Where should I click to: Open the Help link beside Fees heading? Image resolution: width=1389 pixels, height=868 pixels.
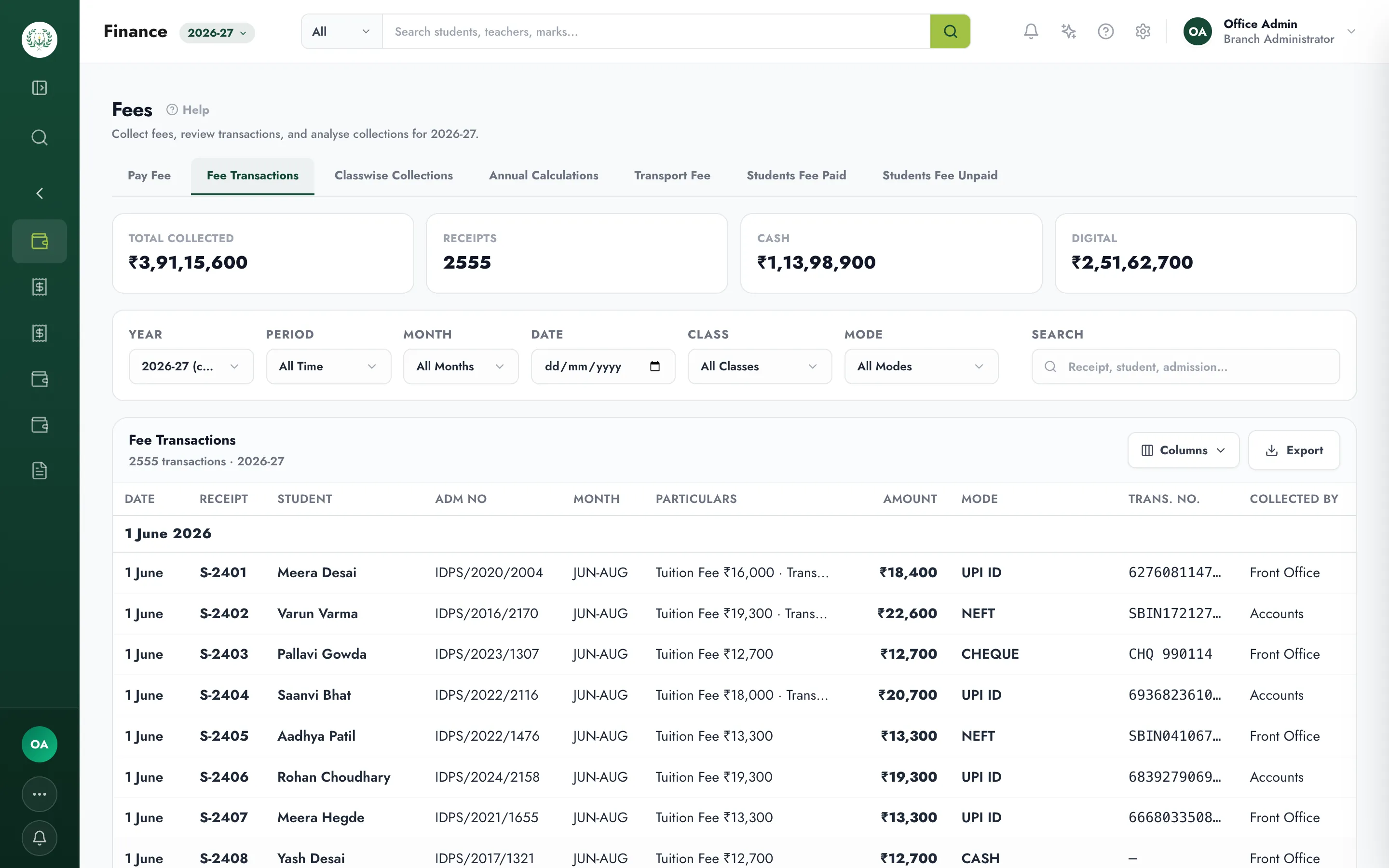click(x=188, y=109)
